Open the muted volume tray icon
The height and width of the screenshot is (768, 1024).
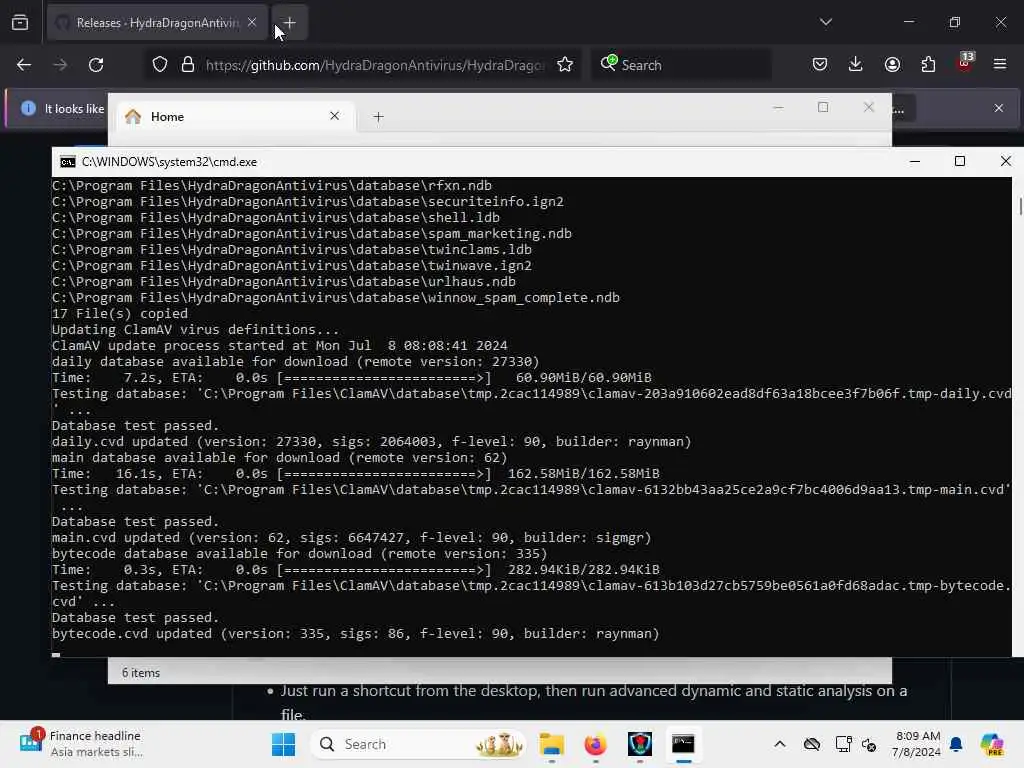pos(869,744)
